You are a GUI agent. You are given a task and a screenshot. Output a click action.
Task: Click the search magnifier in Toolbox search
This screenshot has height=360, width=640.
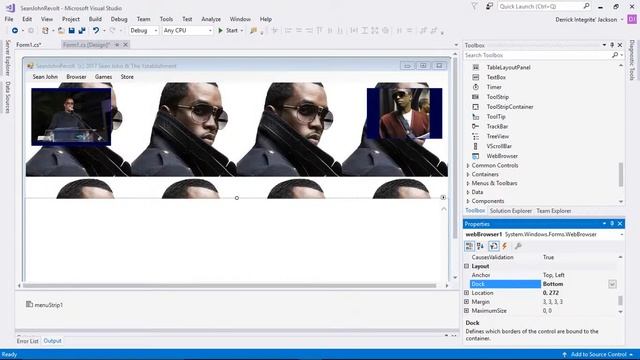(615, 55)
